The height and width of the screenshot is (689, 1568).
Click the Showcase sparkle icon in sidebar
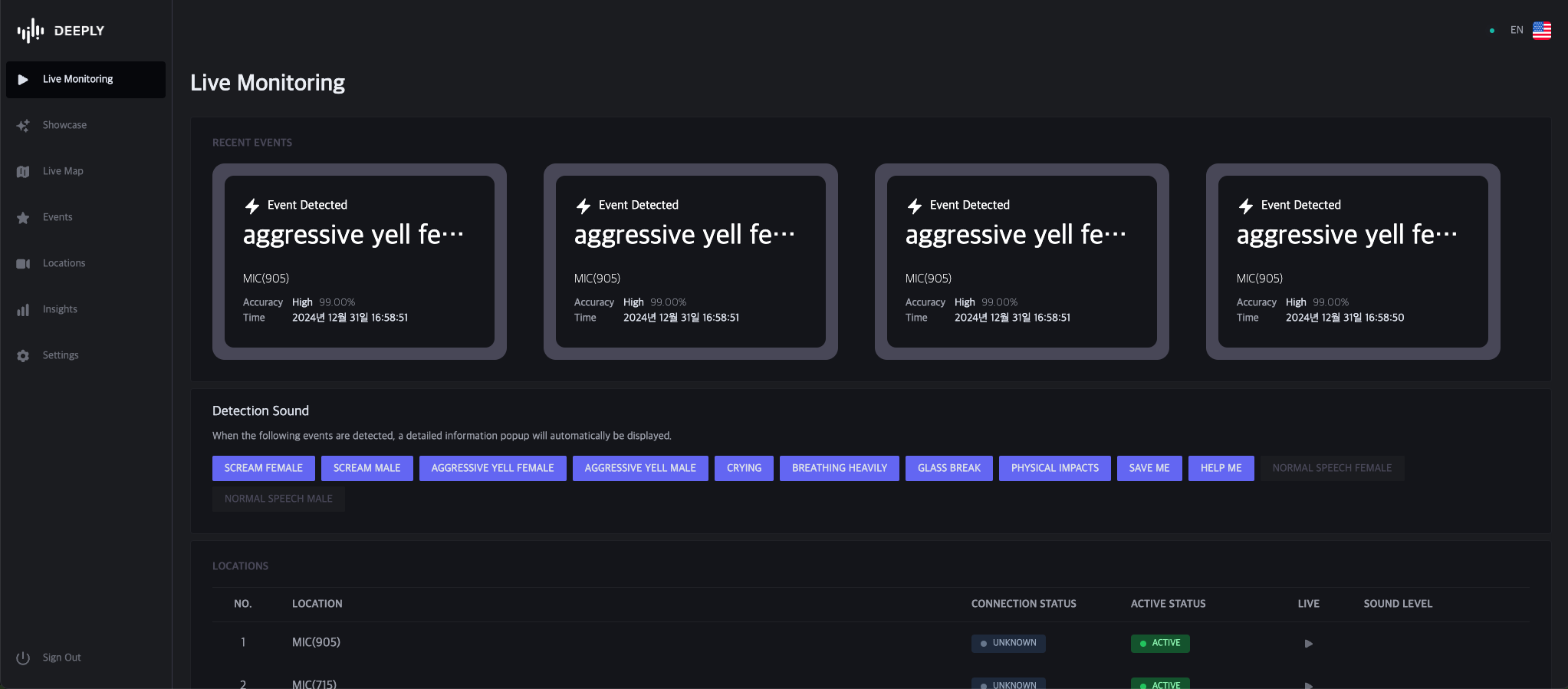click(23, 126)
